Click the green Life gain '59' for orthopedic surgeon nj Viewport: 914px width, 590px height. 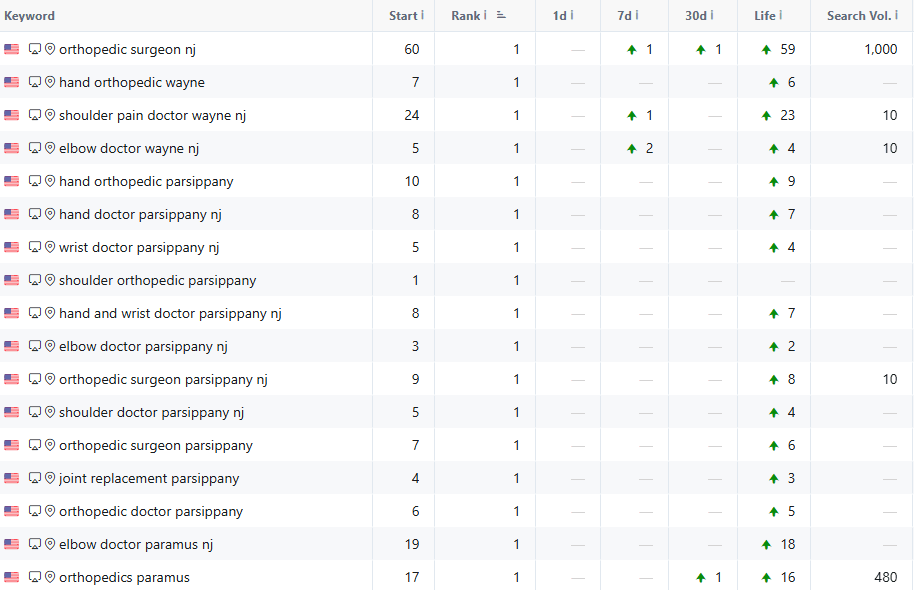[x=789, y=48]
